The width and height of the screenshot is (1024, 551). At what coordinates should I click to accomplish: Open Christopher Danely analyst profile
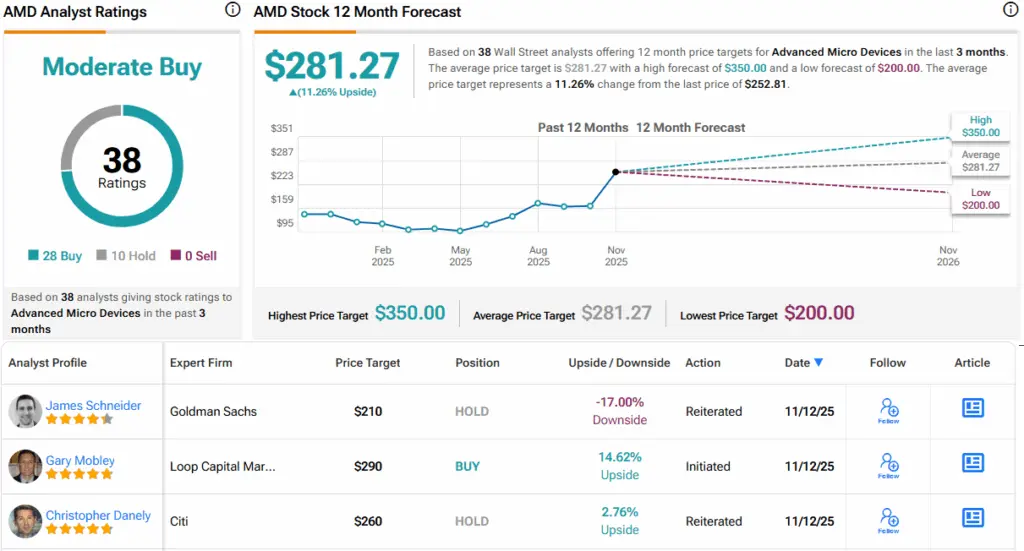98,515
